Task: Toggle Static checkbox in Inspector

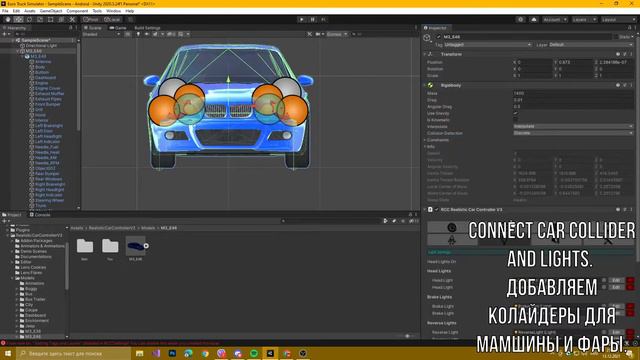Action: tap(616, 37)
